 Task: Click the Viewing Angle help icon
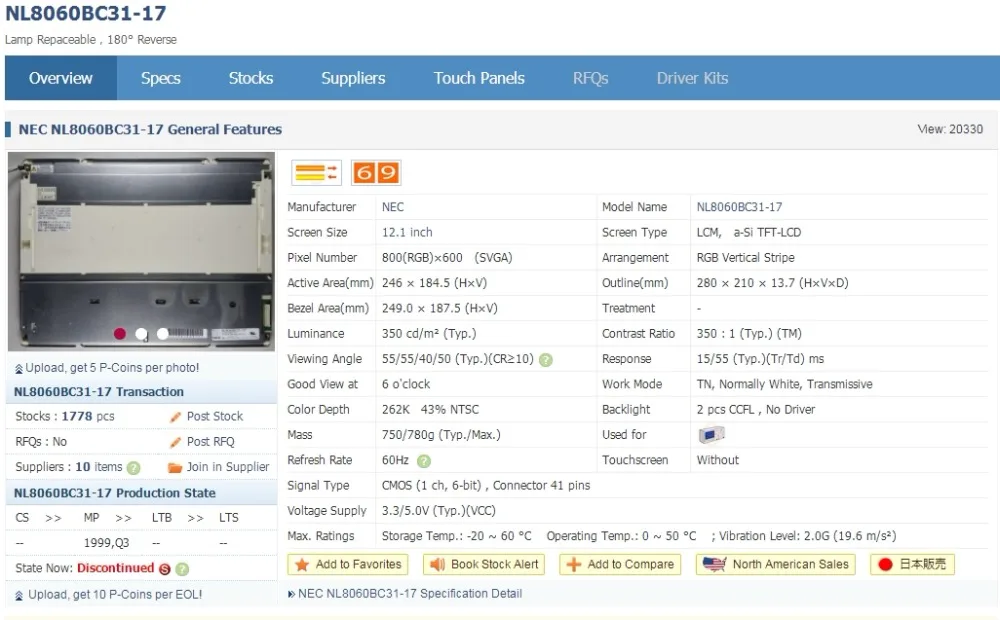(546, 360)
